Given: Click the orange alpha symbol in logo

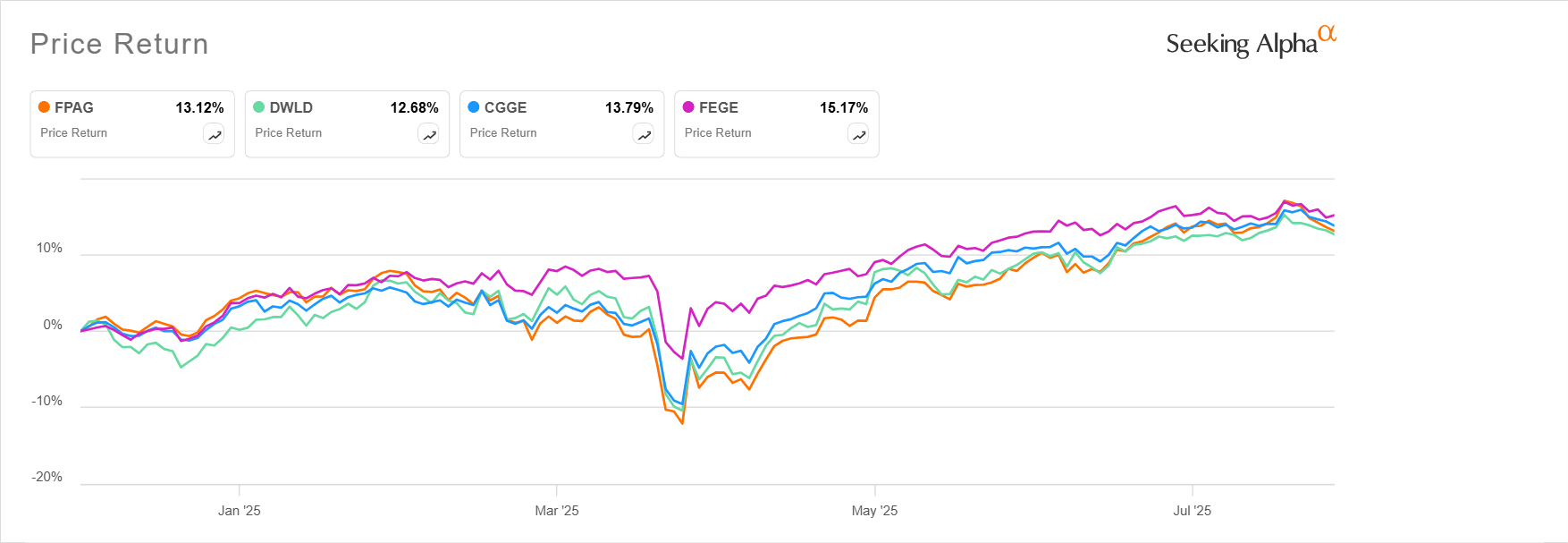Looking at the screenshot, I should [x=1327, y=34].
